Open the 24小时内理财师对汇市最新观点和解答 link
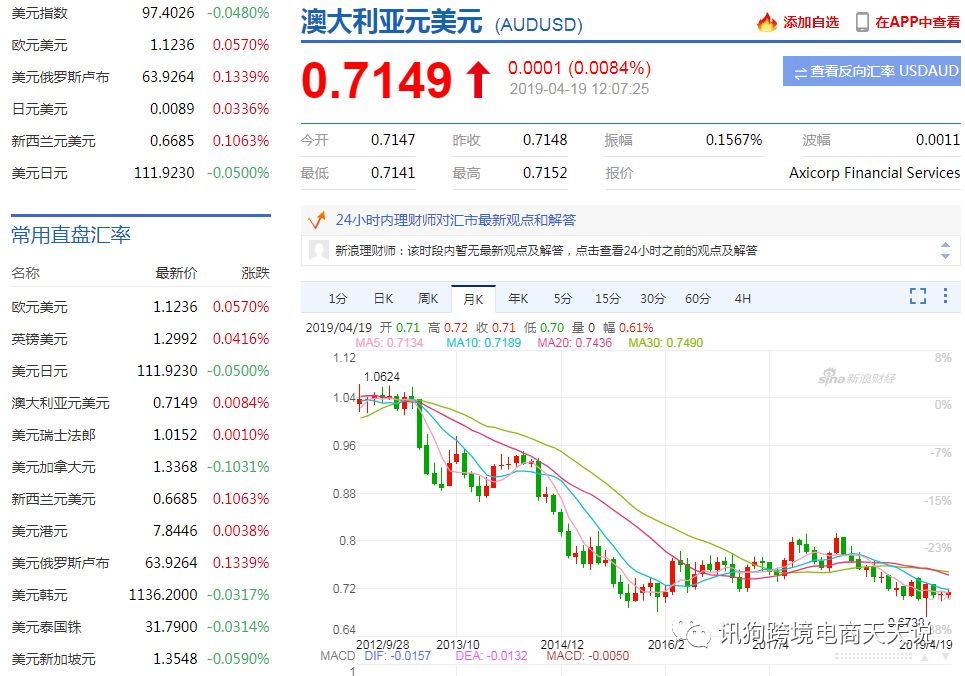Image resolution: width=965 pixels, height=676 pixels. 455,220
